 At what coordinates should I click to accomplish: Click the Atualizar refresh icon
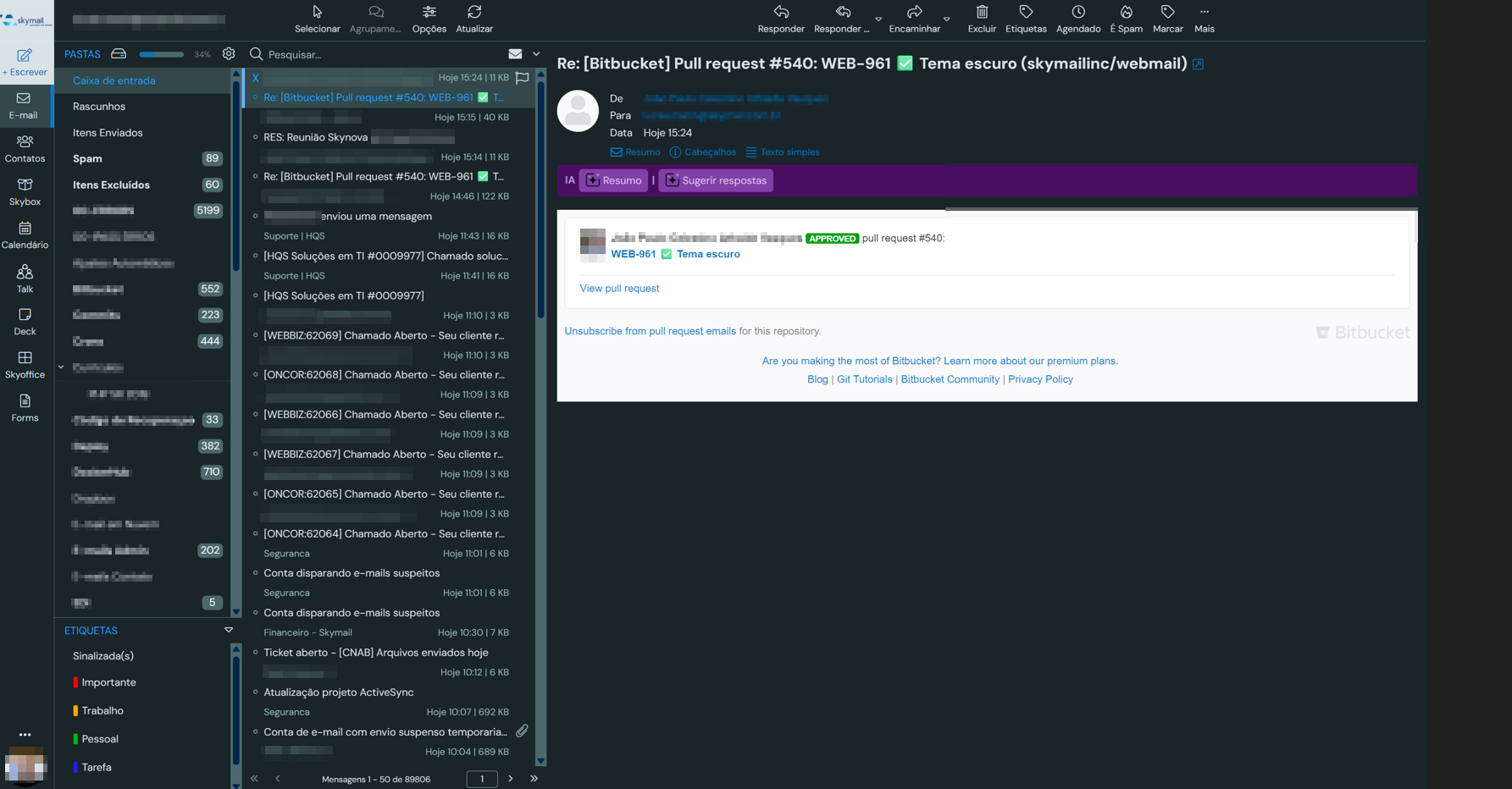474,13
